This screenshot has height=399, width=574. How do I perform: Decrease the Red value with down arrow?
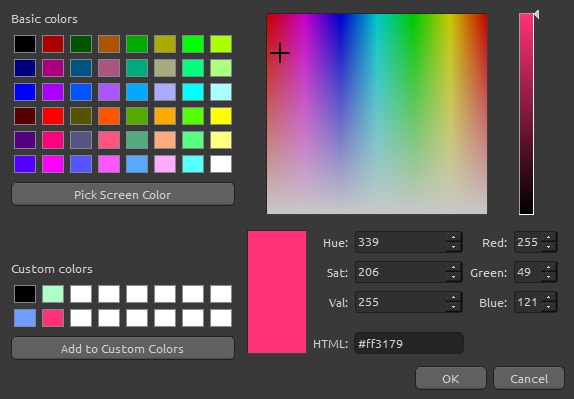pyautogui.click(x=548, y=247)
